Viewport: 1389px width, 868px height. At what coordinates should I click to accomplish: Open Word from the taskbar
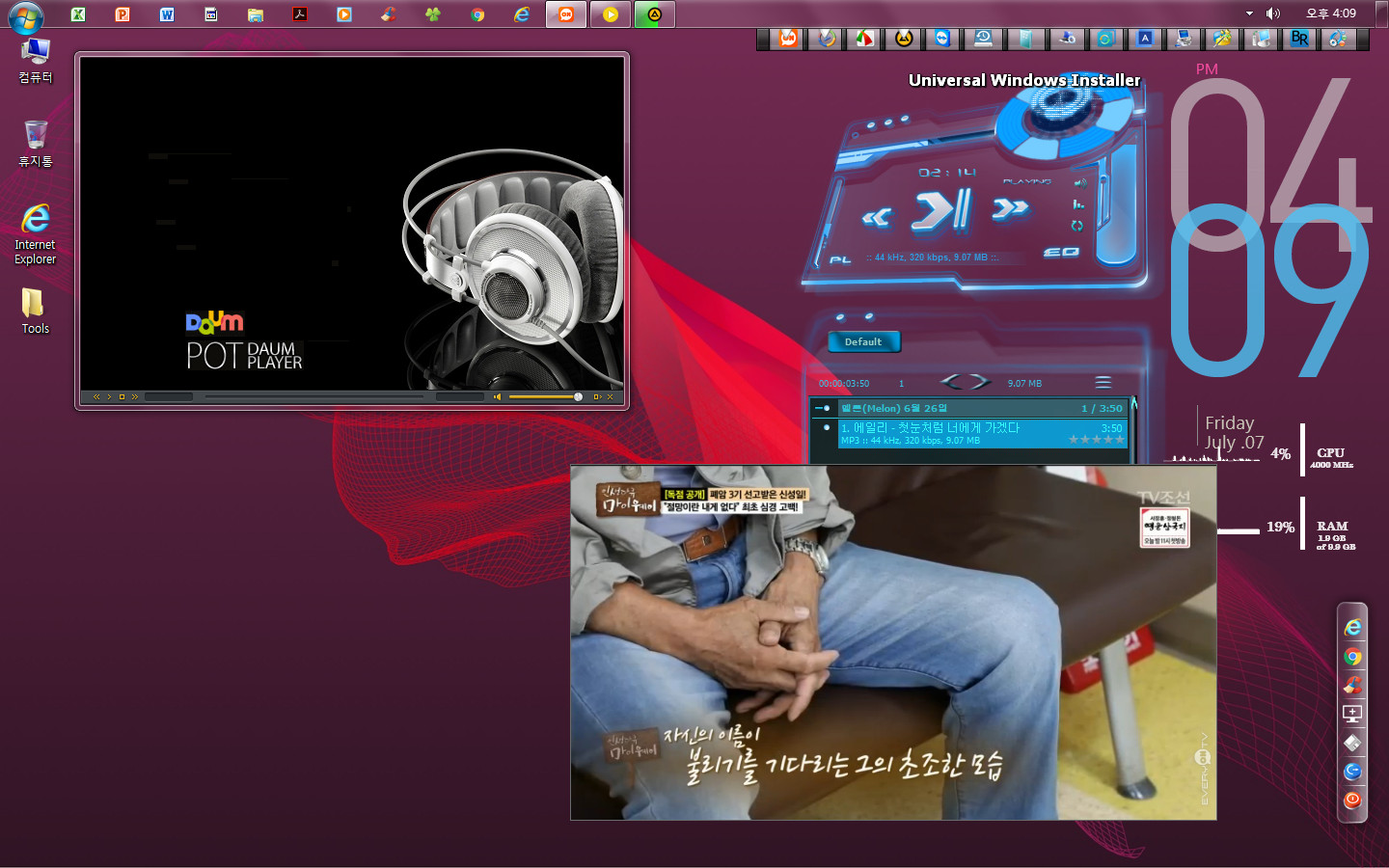[x=167, y=14]
